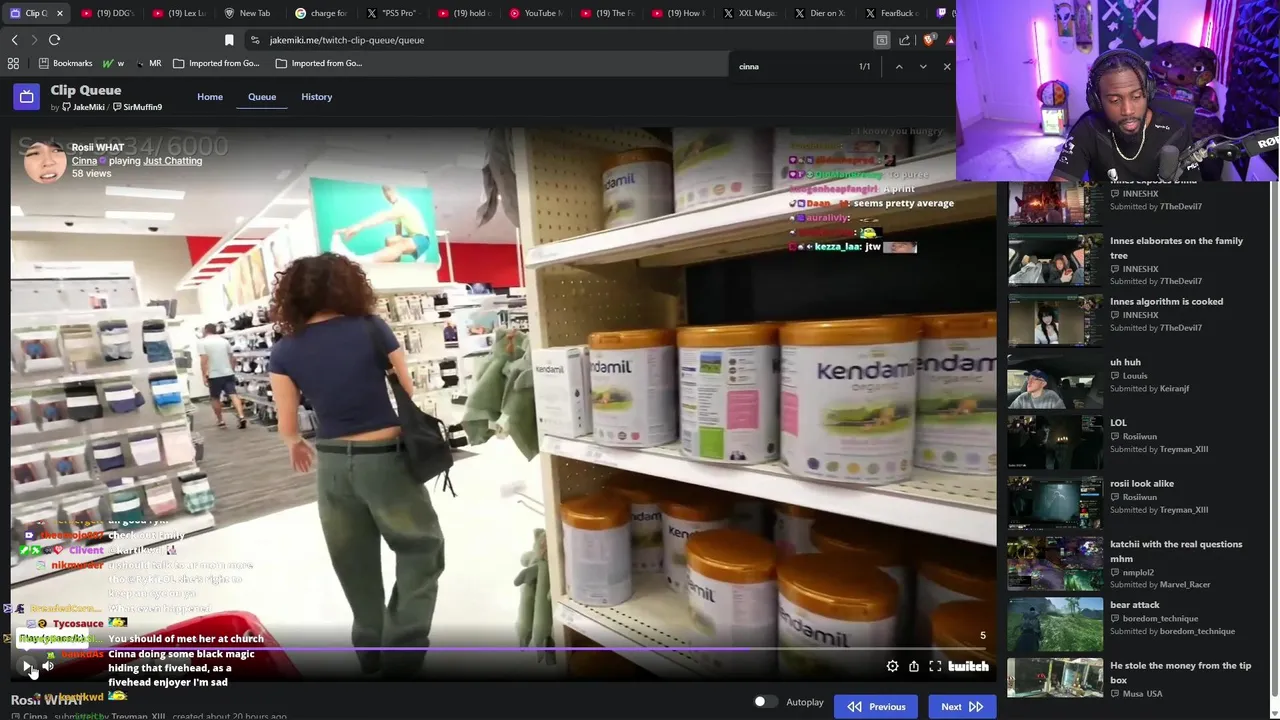Go back in browser history
Screen dimensions: 1280x720
14,40
